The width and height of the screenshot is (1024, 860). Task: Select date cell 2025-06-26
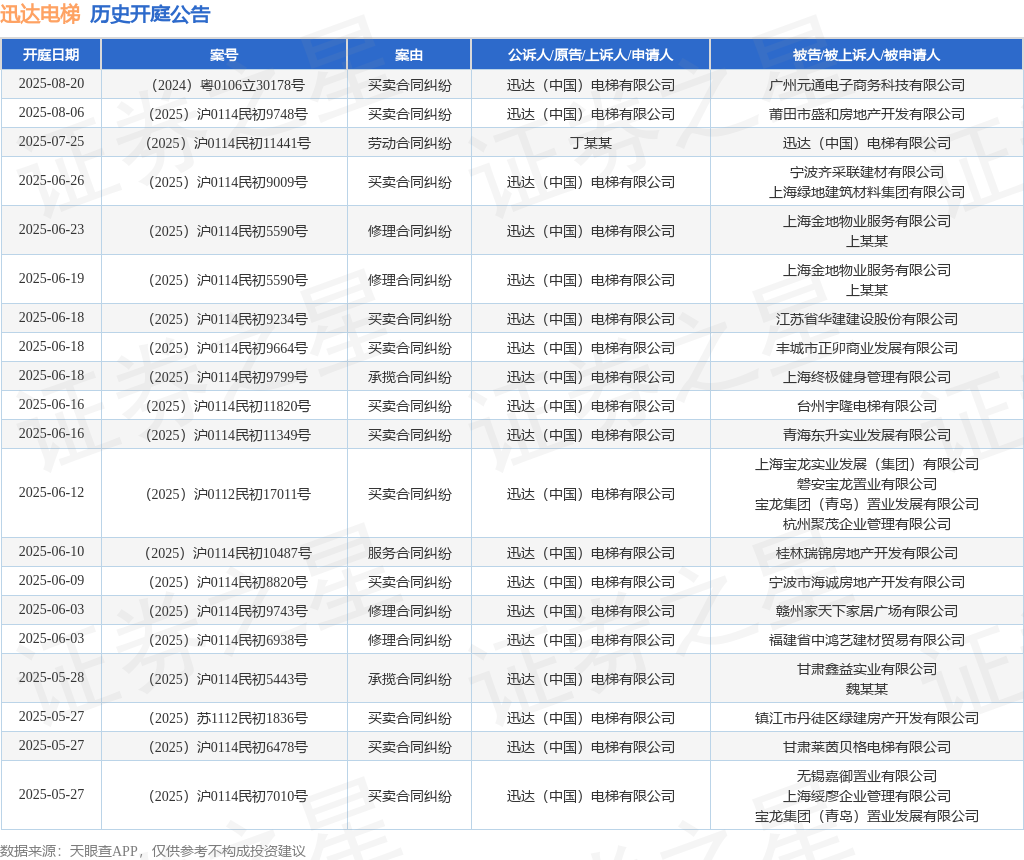[51, 180]
